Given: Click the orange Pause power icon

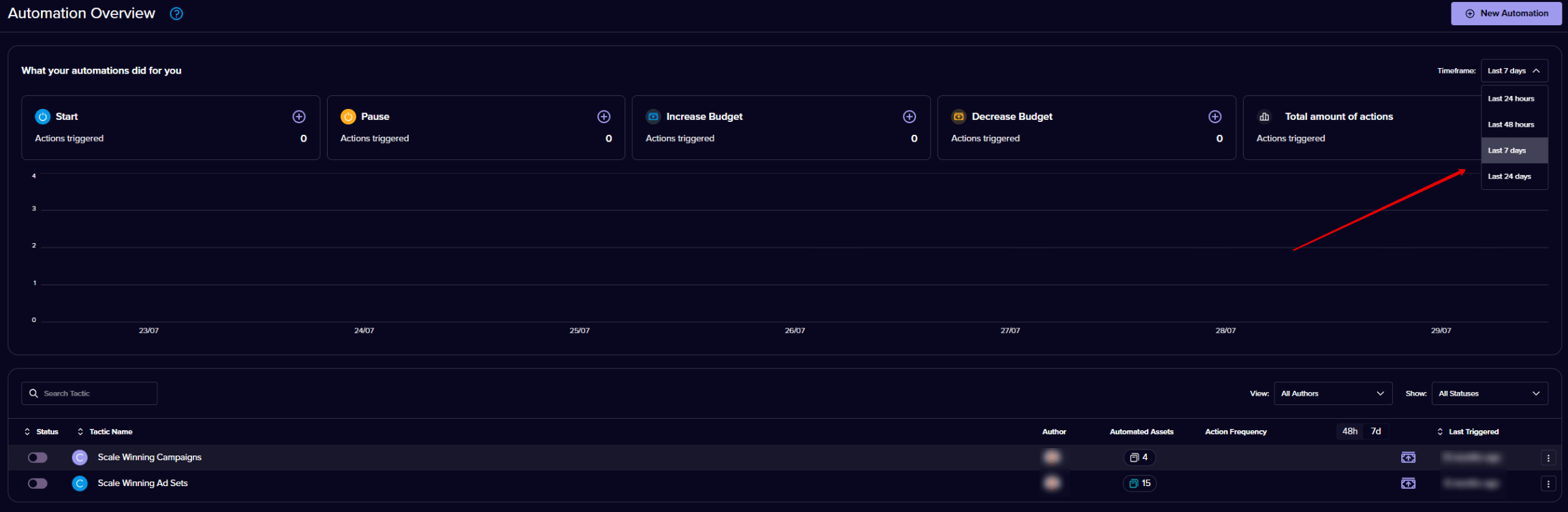Looking at the screenshot, I should pyautogui.click(x=348, y=116).
